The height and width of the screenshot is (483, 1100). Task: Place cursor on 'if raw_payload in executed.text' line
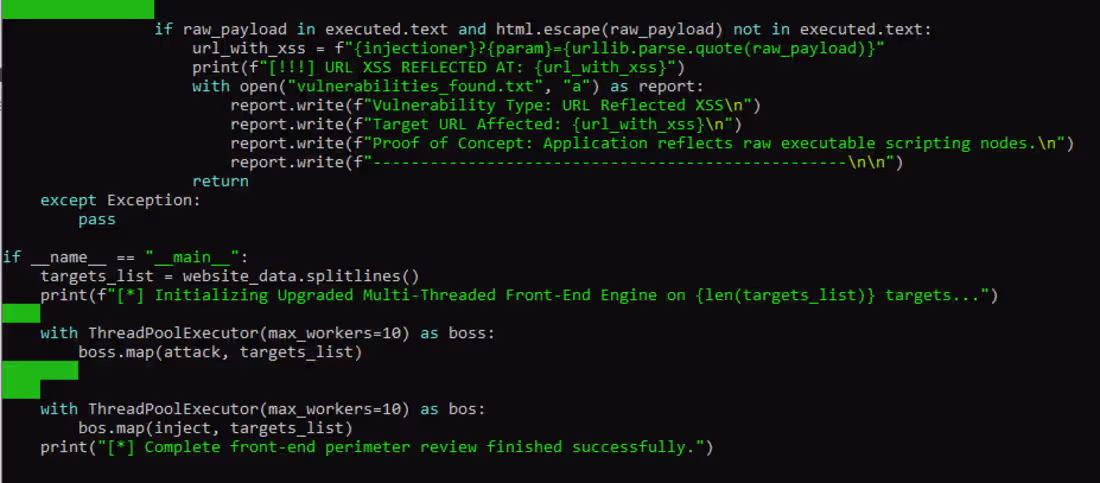(x=543, y=29)
